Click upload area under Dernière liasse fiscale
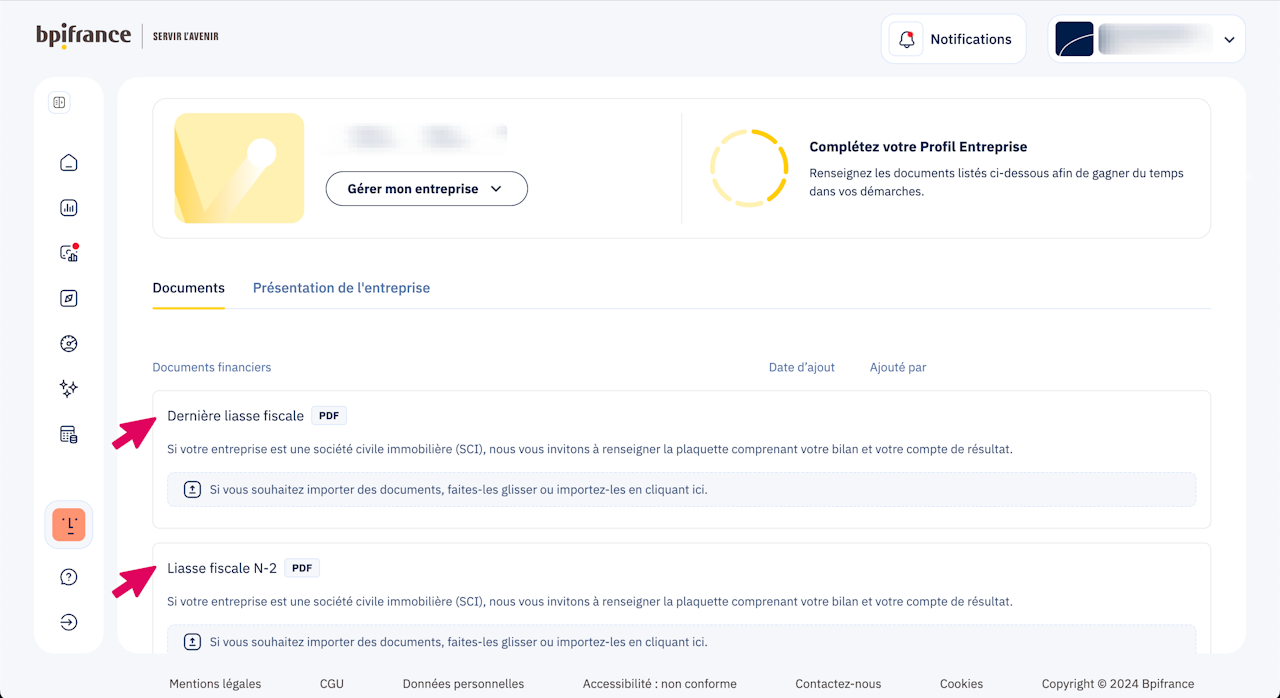 point(680,490)
